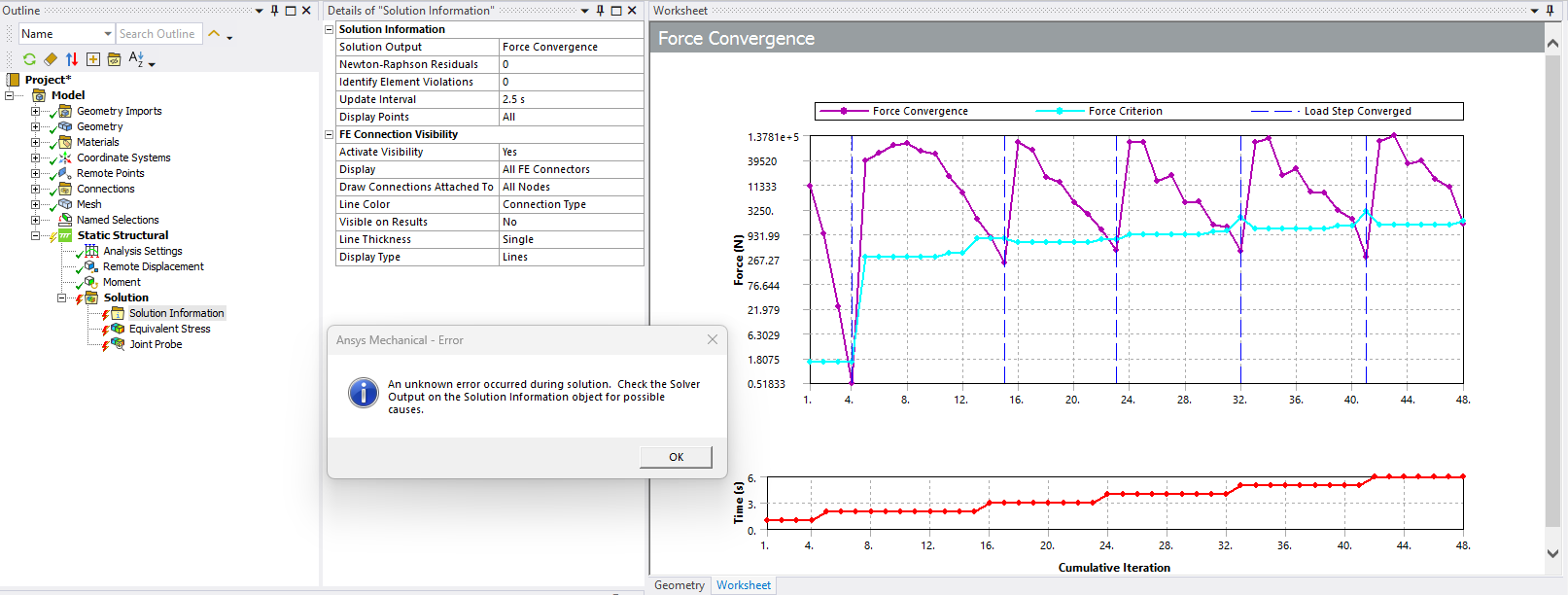The image size is (1568, 595).
Task: Open dropdown arrow next to A-Z sort
Action: coord(152,64)
